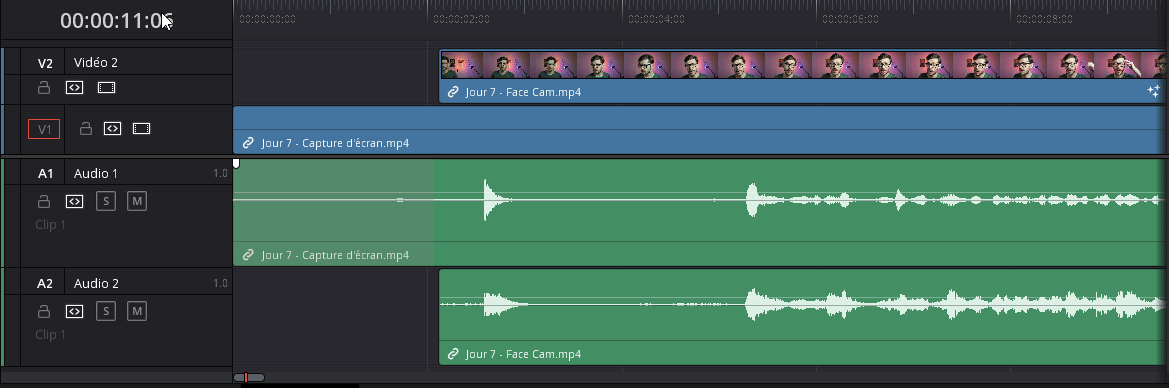Solo the Audio 1 track

coord(106,201)
